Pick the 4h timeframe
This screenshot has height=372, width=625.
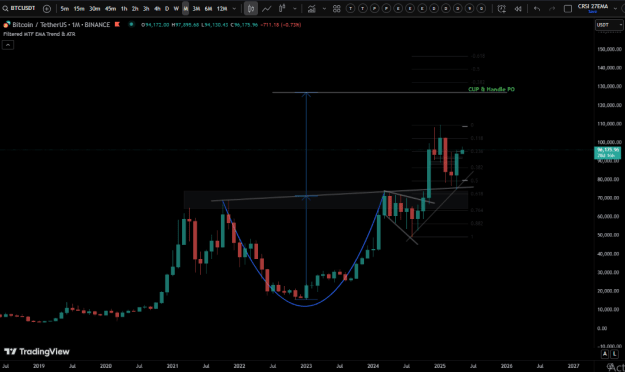coord(157,8)
